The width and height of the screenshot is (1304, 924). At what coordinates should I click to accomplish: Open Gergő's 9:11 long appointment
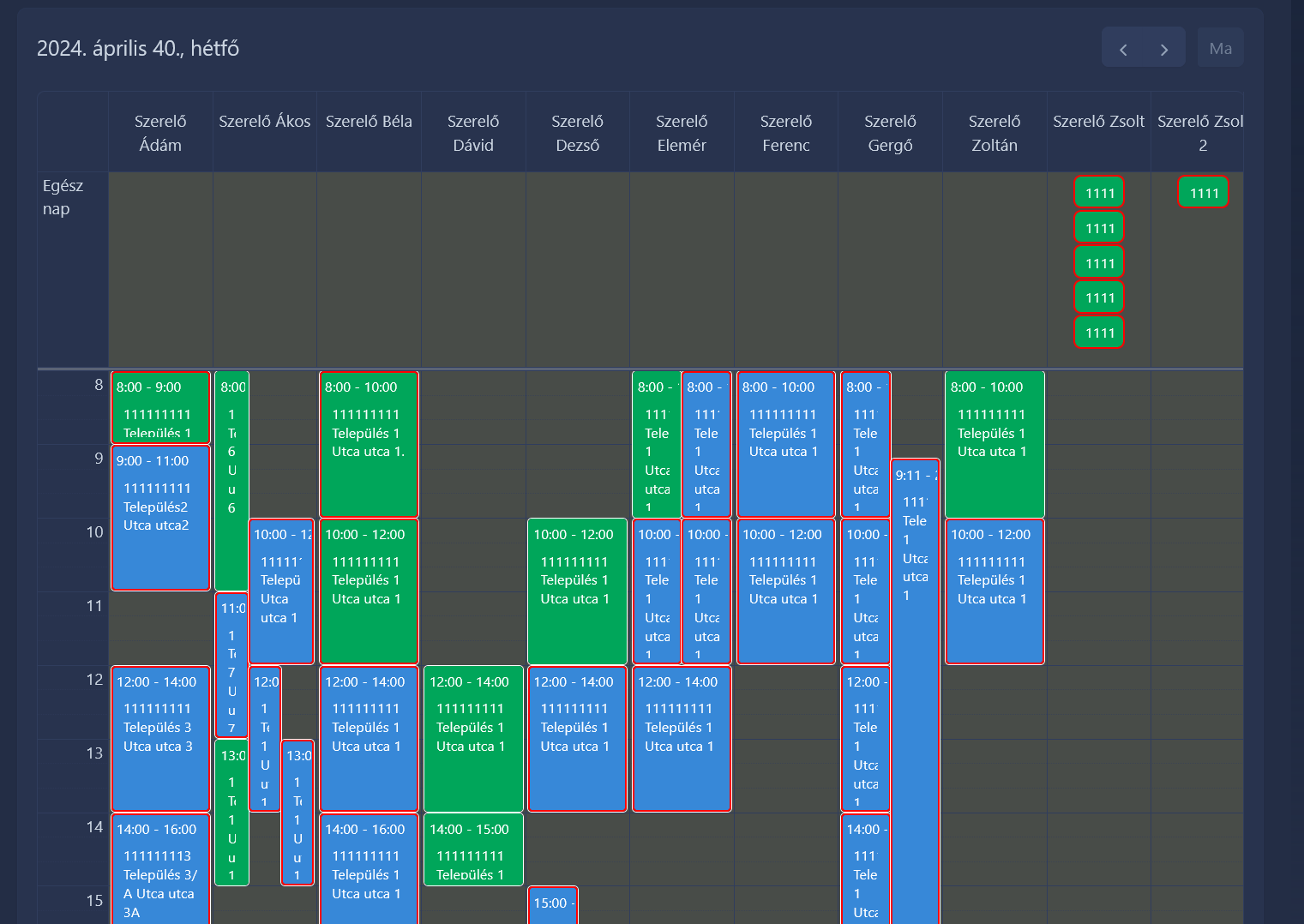coord(916,692)
